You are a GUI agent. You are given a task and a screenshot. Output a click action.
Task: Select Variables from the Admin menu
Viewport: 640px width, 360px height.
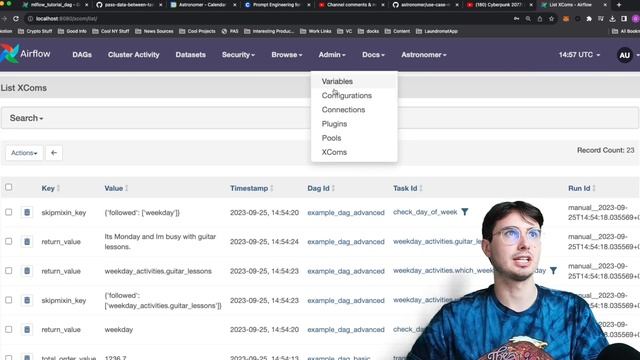click(354, 81)
